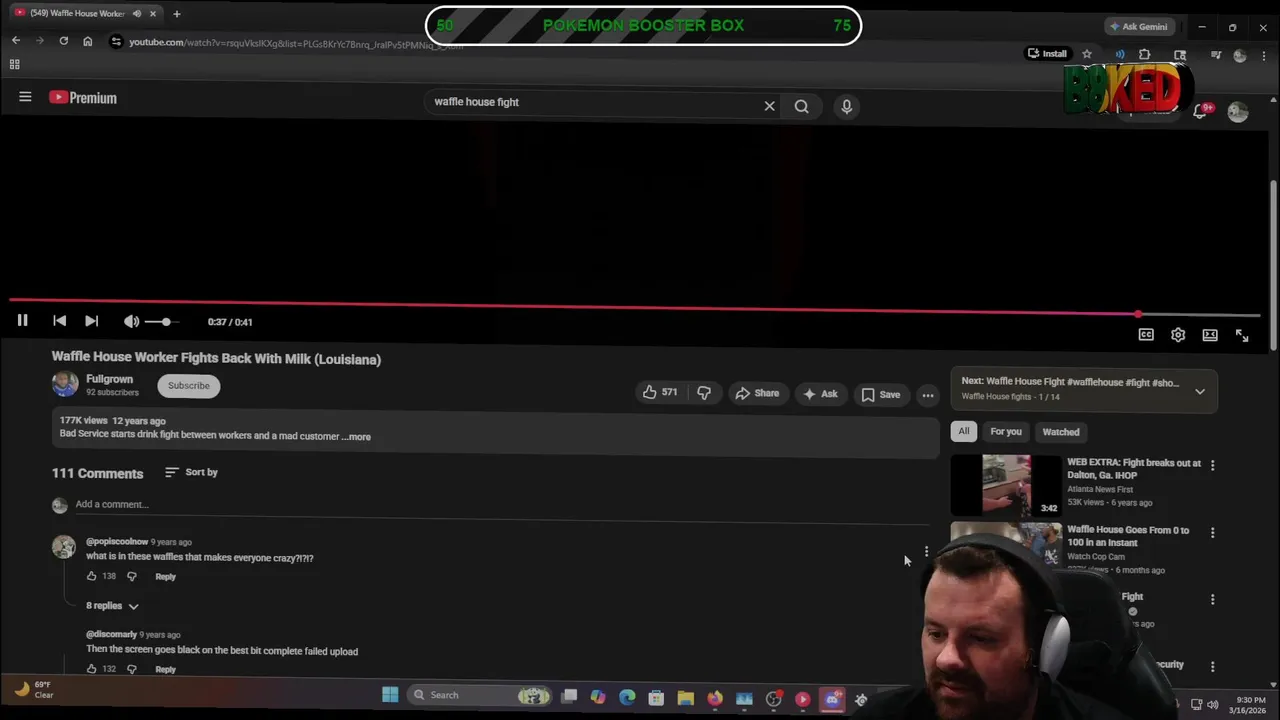The width and height of the screenshot is (1280, 720).
Task: Open the Fullgrown channel avatar
Action: coord(65,384)
